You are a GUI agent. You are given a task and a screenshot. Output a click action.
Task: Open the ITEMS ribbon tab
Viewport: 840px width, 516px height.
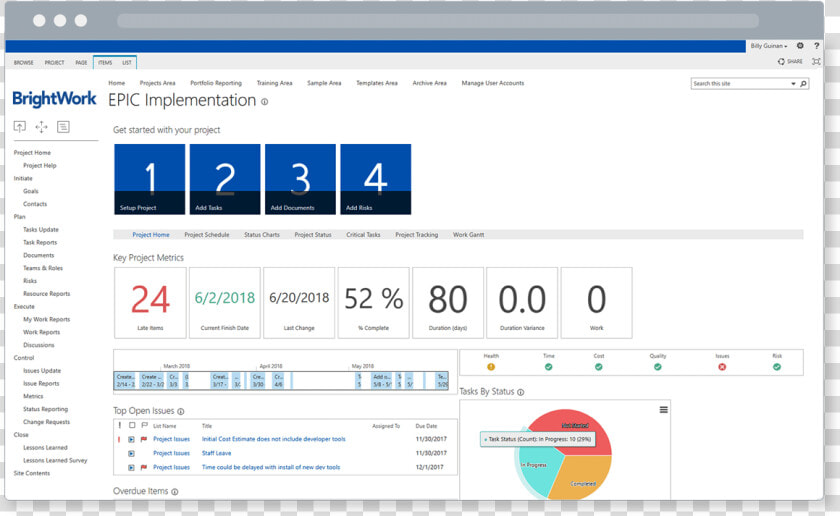pos(105,63)
